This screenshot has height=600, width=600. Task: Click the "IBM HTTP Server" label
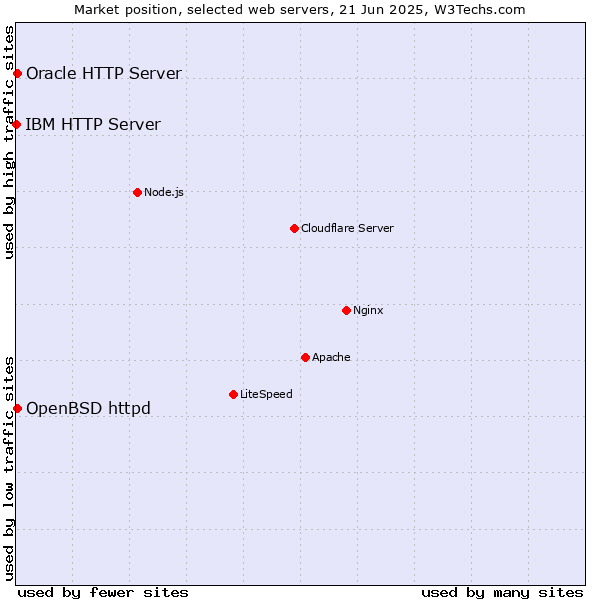[93, 124]
